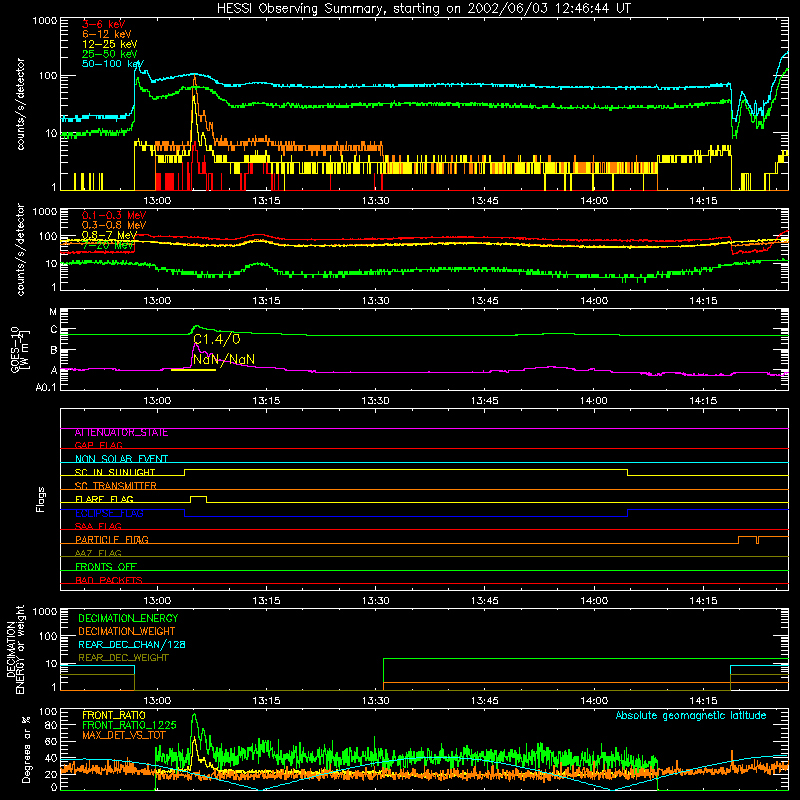Screen dimensions: 800x800
Task: Click the HESSI Observing Summary title
Action: pyautogui.click(x=423, y=9)
